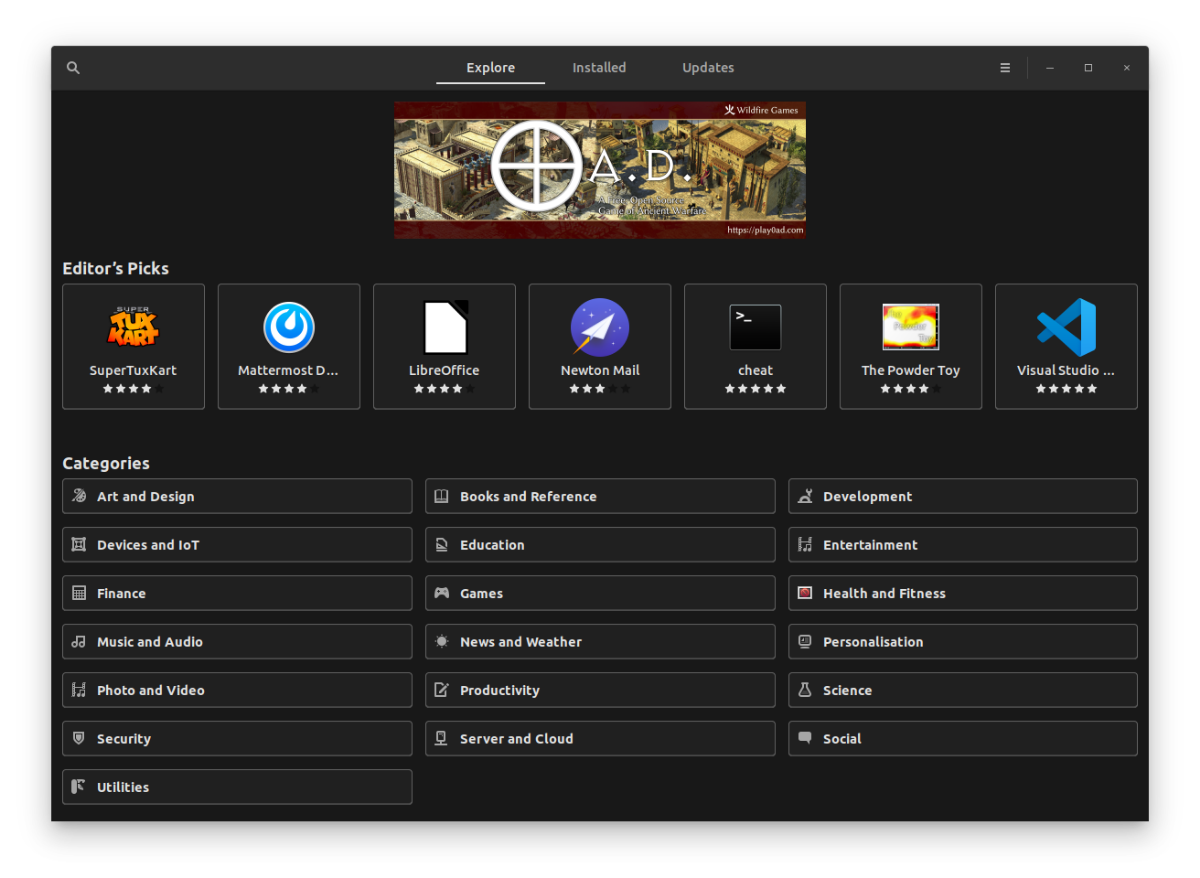This screenshot has width=1200, height=878.
Task: Open The Powder Toy name label
Action: click(x=911, y=370)
